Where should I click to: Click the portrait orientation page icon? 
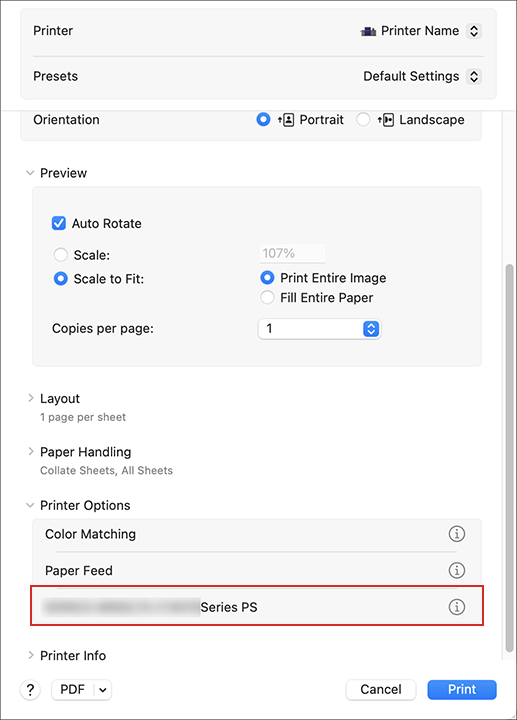(x=286, y=120)
